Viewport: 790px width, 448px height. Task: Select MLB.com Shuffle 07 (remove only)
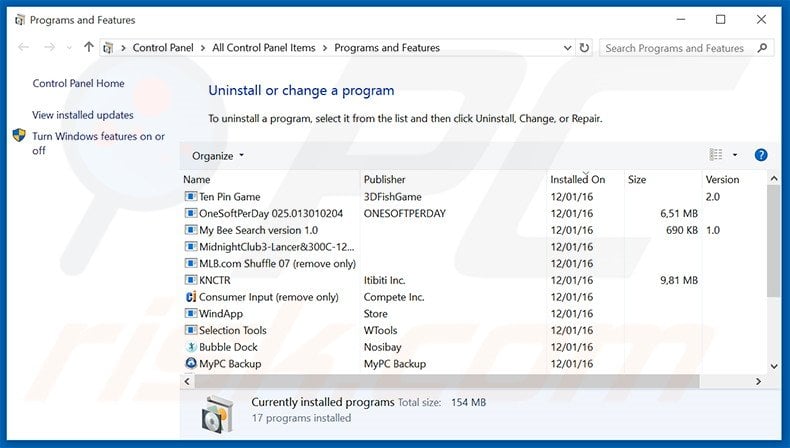[x=277, y=263]
